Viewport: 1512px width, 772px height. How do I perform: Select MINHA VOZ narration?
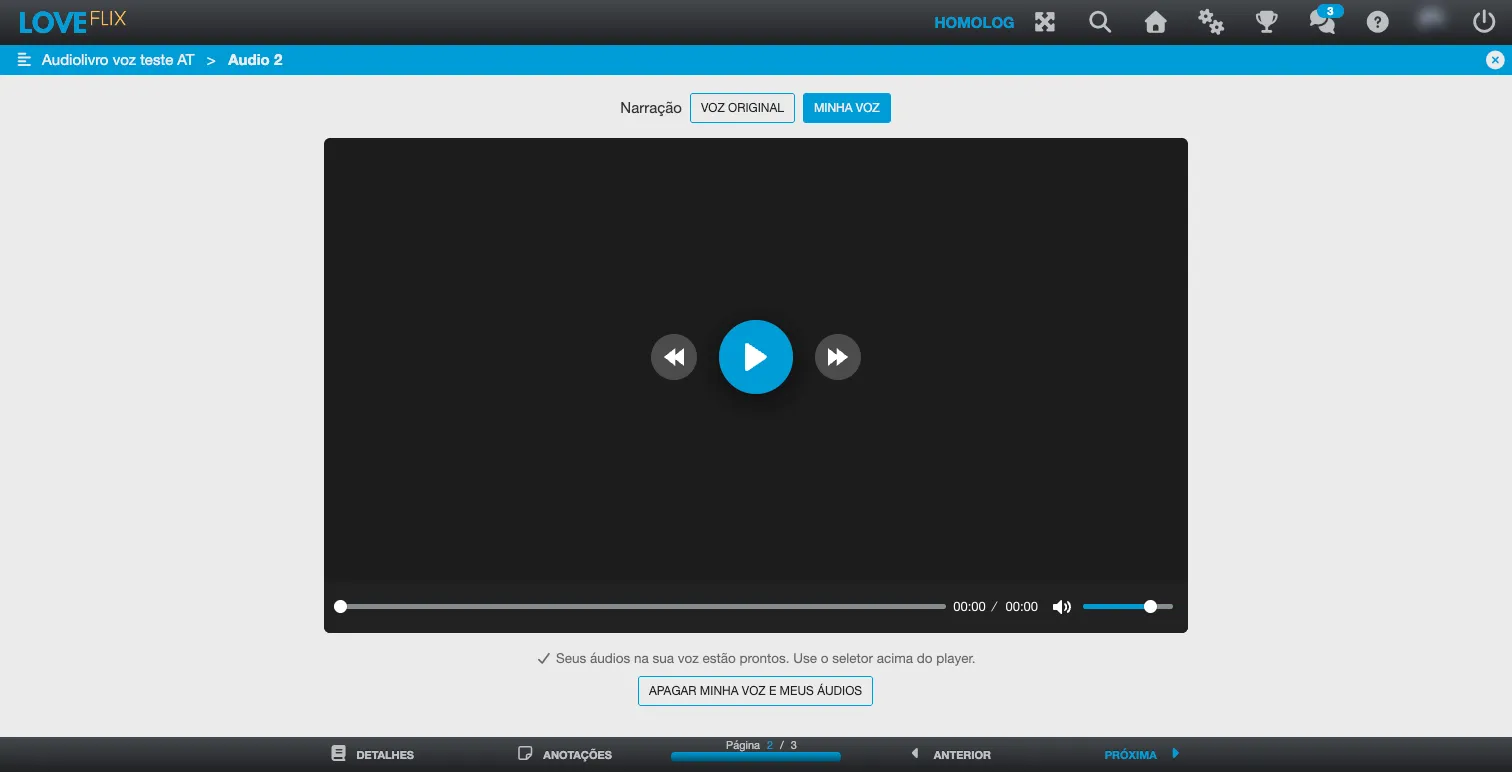[x=847, y=108]
